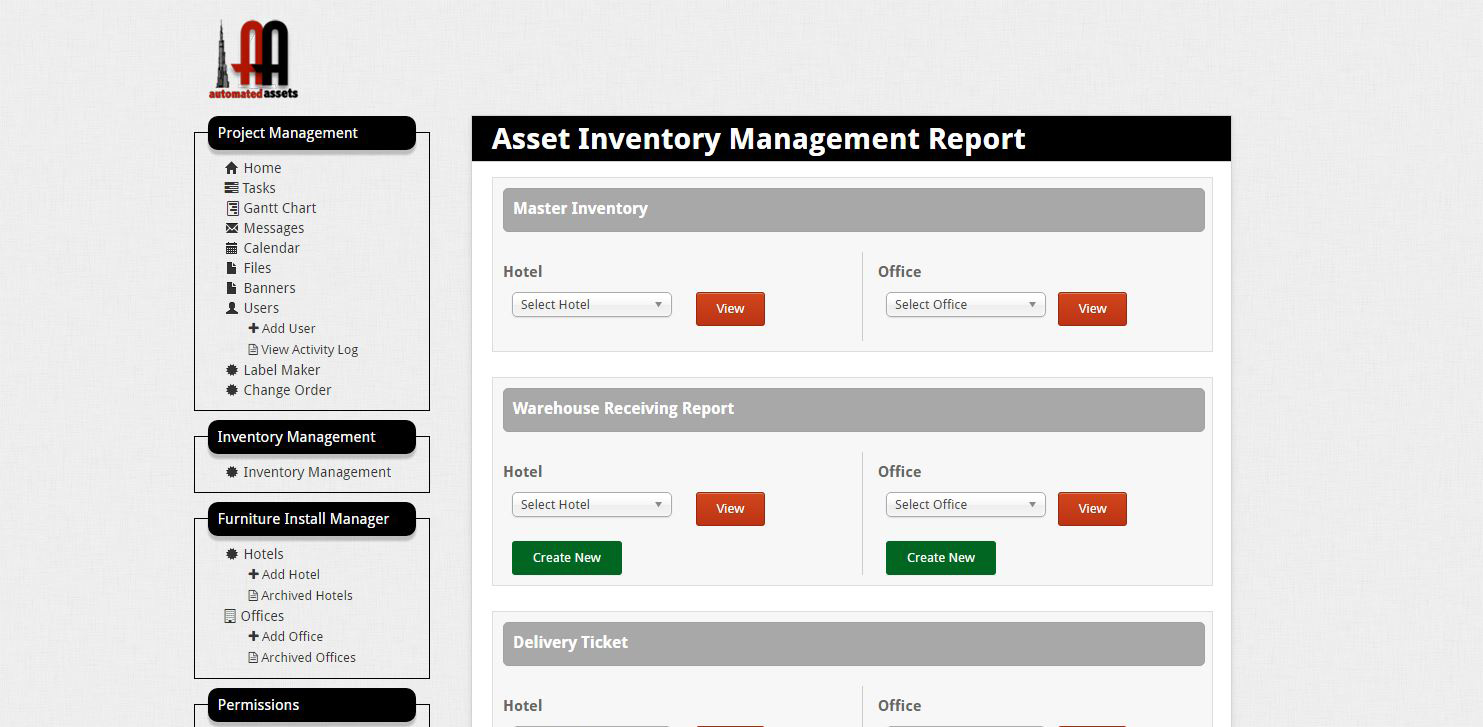Click the Automated Assets logo
Screen dimensions: 1483x727
click(x=253, y=60)
